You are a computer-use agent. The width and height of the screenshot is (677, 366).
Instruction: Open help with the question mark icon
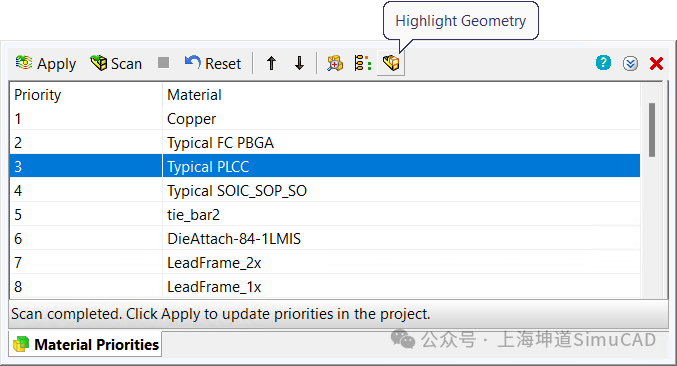603,63
